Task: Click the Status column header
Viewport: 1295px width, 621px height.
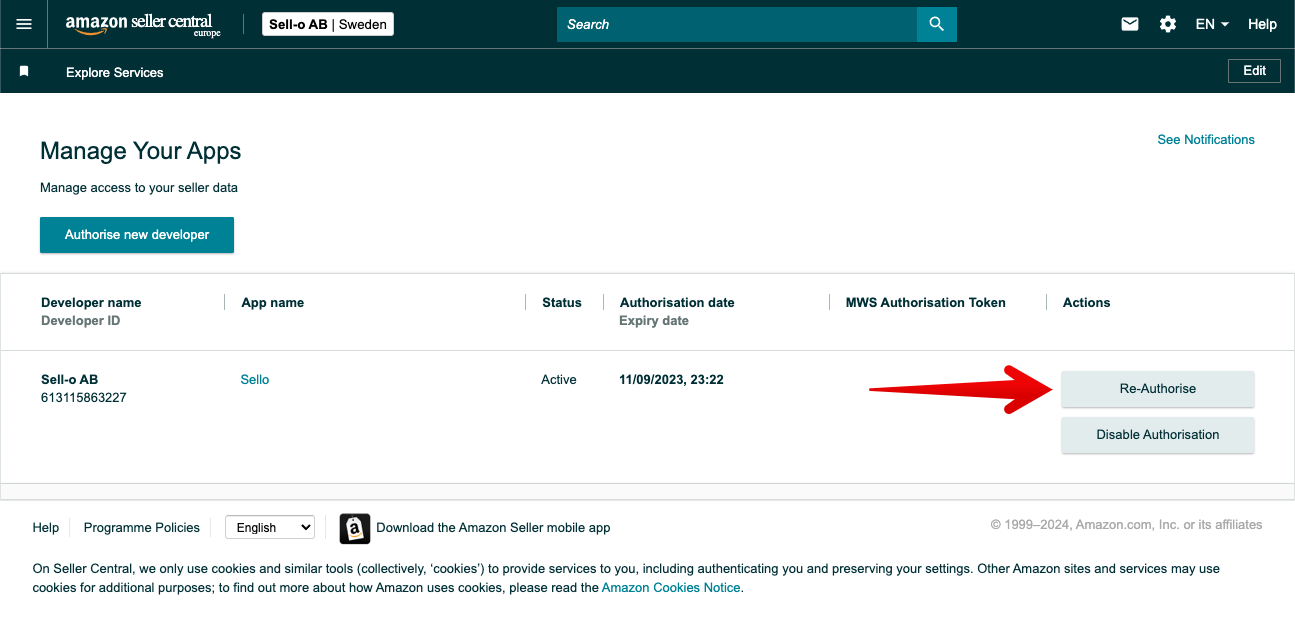Action: (x=562, y=302)
